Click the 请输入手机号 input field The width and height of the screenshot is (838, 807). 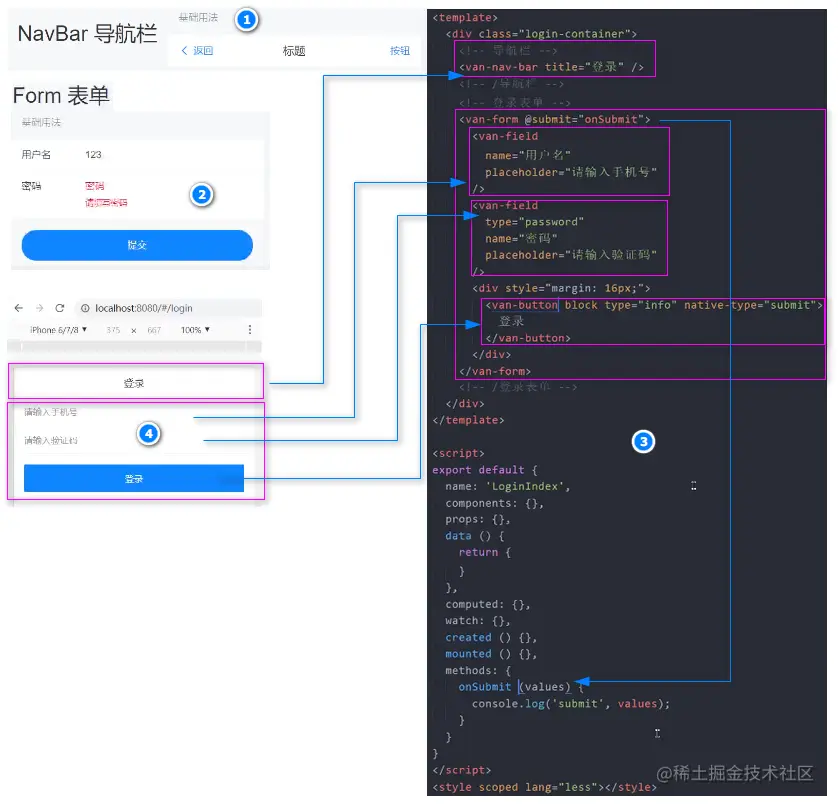point(136,412)
